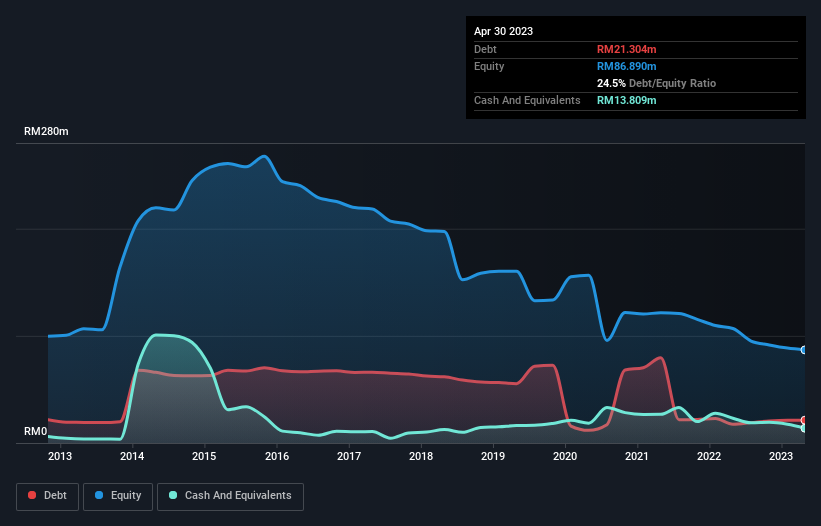Image resolution: width=821 pixels, height=526 pixels.
Task: Click the 2023 x-axis label
Action: pyautogui.click(x=781, y=456)
